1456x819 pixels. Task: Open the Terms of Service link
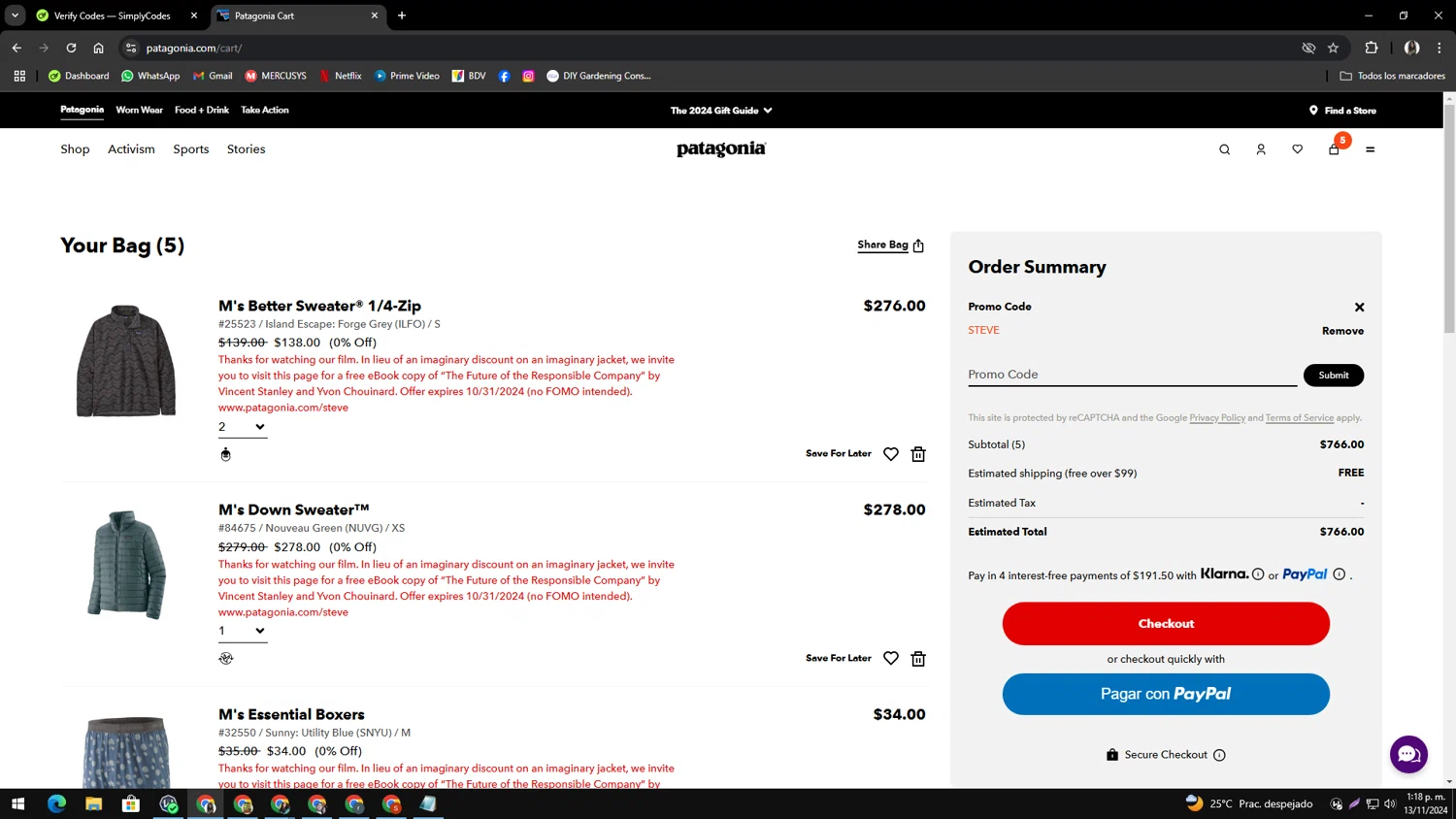click(1299, 418)
